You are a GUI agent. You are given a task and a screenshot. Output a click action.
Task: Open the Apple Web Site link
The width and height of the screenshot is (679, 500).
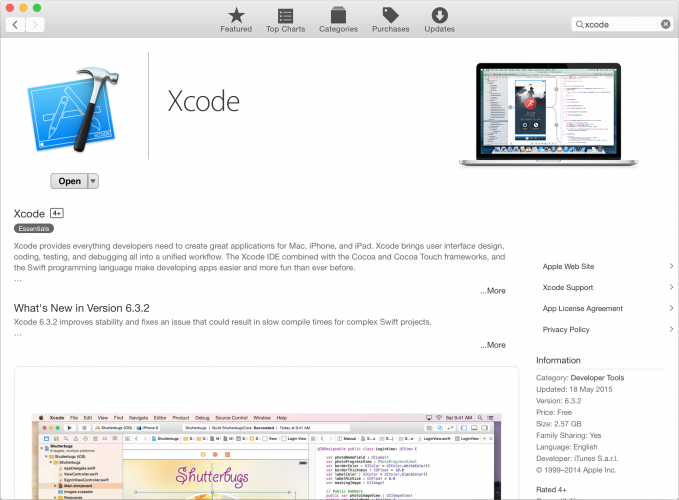point(568,266)
